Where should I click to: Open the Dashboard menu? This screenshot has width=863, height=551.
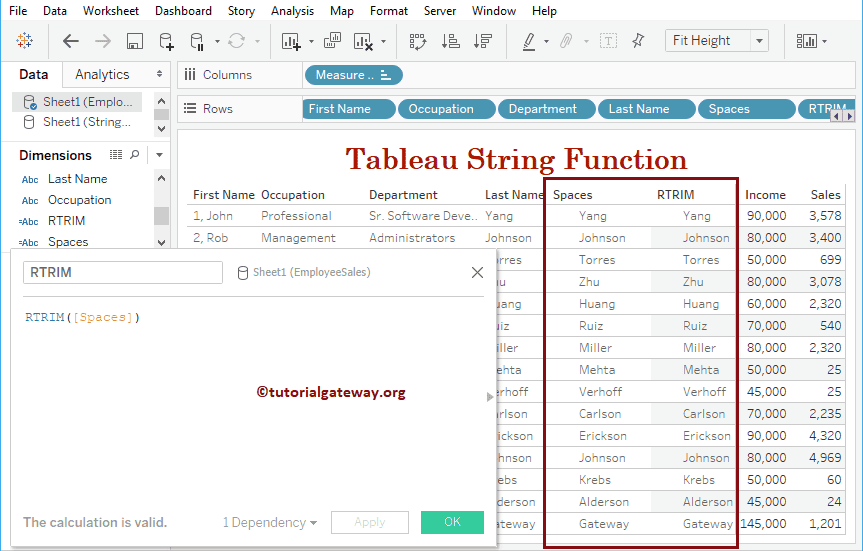click(x=183, y=11)
